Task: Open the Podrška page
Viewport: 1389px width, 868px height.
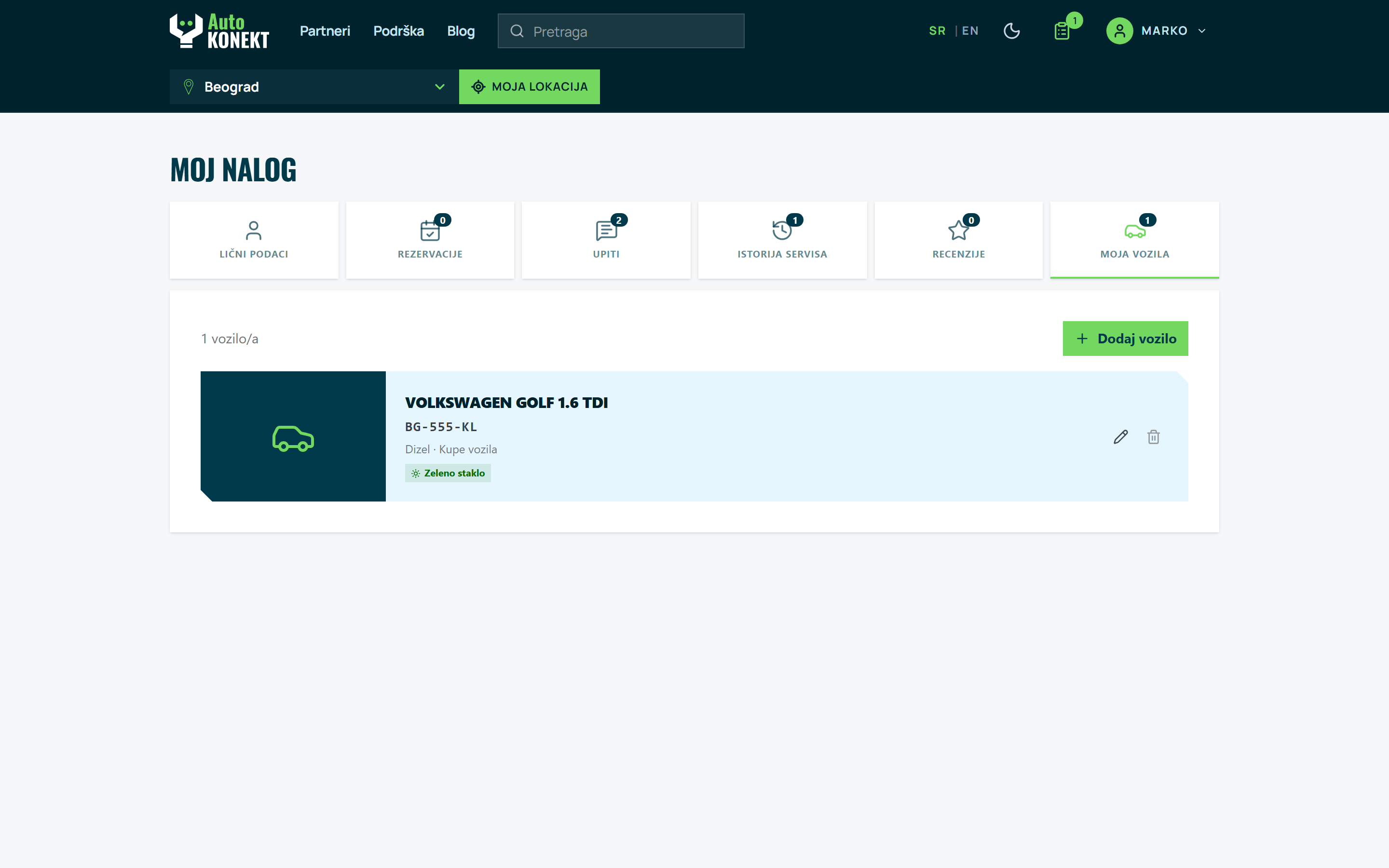Action: (x=398, y=31)
